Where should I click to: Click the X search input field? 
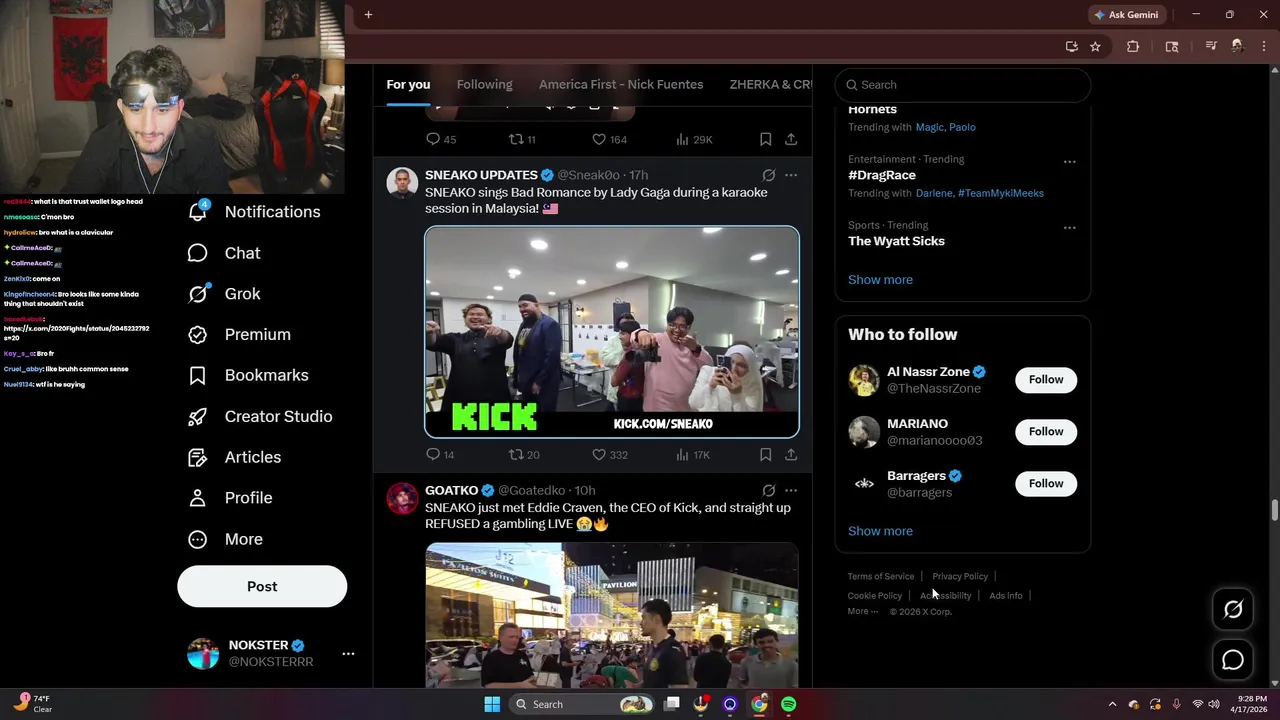tap(963, 85)
